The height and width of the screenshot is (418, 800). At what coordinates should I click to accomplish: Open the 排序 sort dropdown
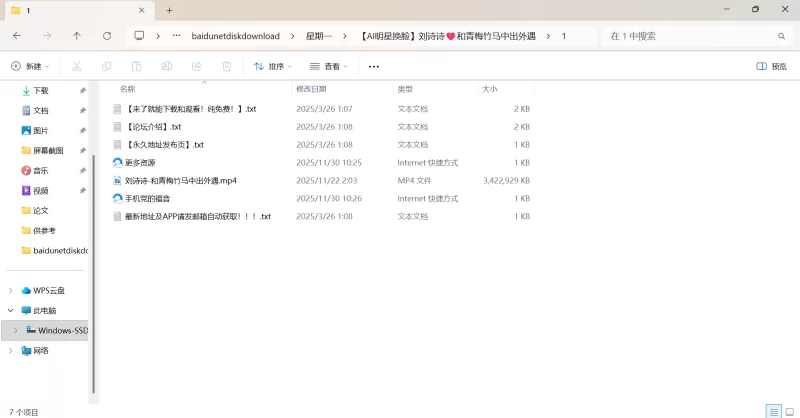point(272,66)
